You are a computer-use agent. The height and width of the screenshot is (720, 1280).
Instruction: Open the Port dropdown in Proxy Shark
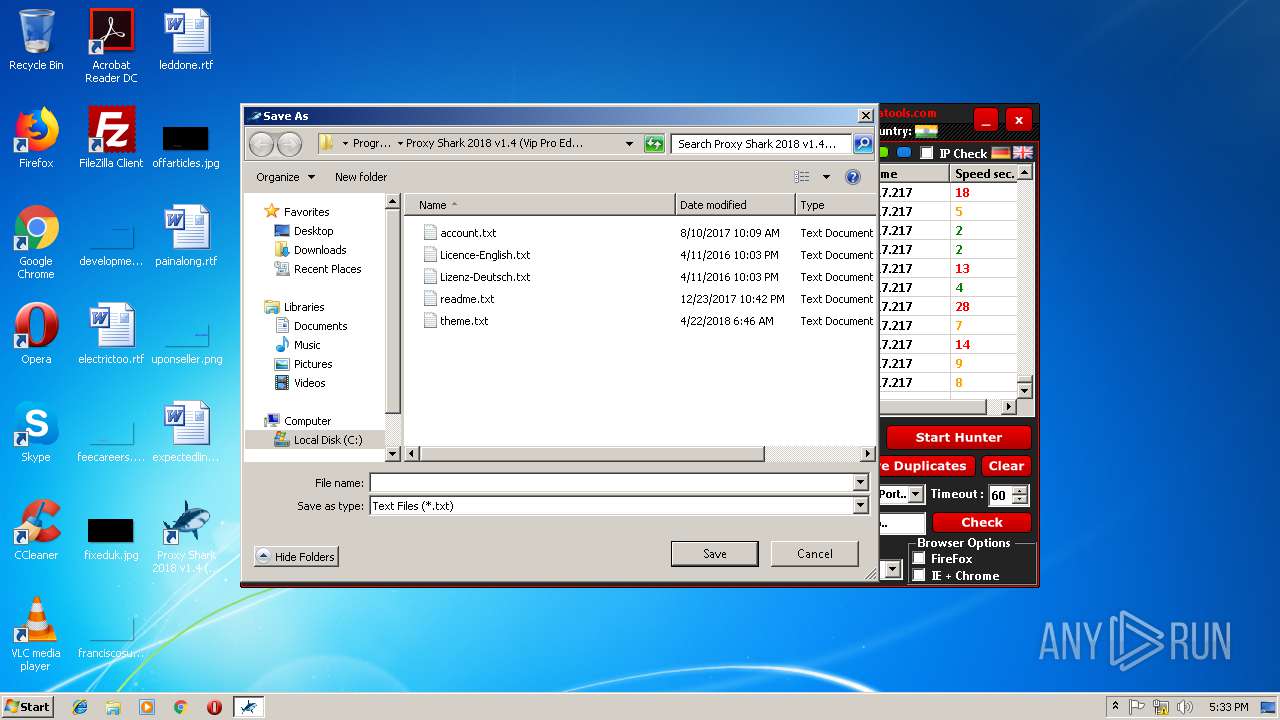[x=916, y=495]
